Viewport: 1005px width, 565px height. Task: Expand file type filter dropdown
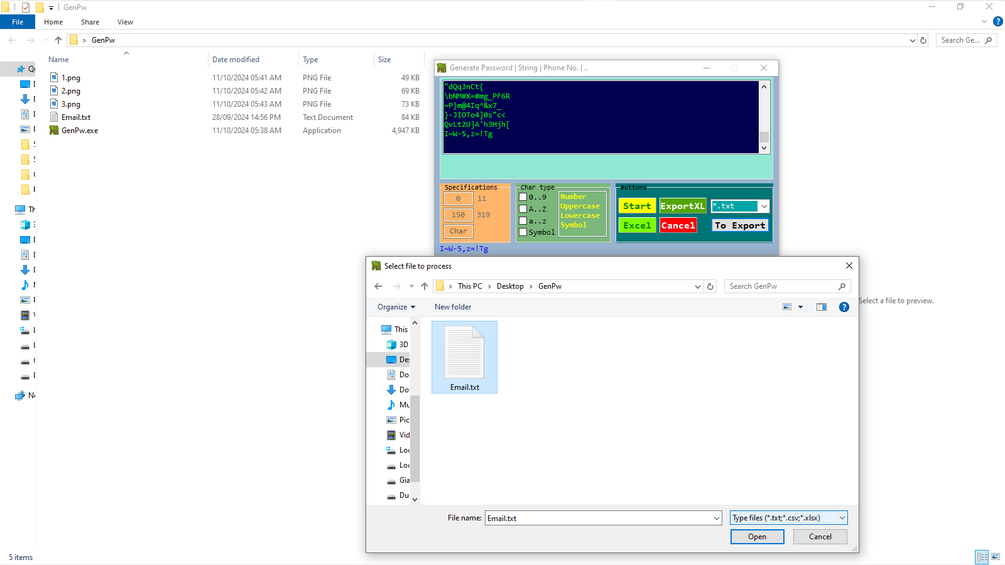click(x=842, y=518)
